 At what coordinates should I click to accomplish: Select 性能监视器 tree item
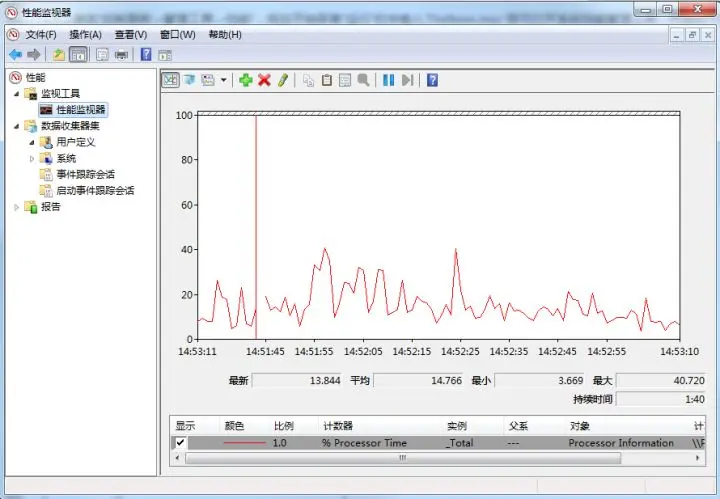click(81, 110)
